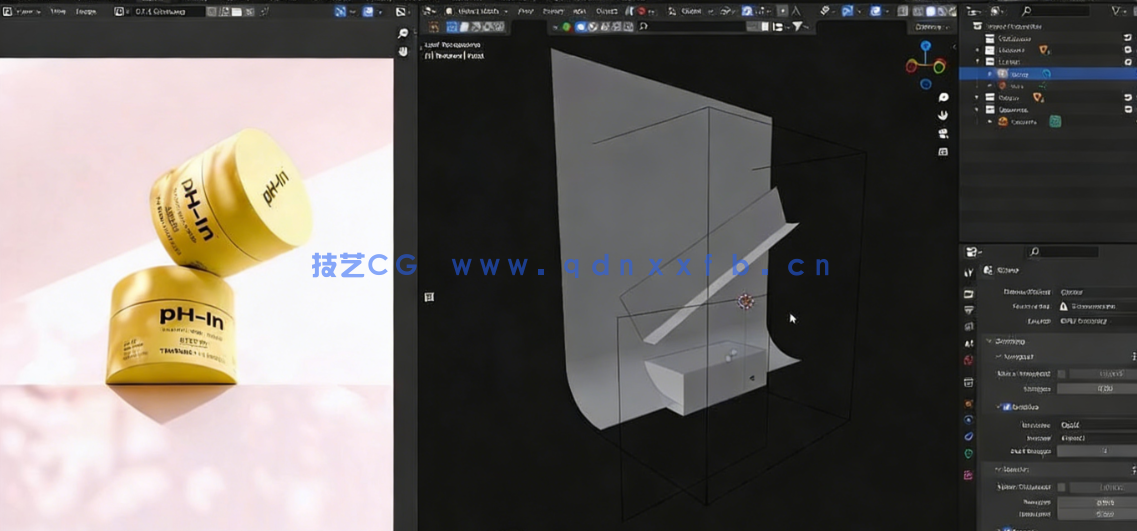The image size is (1137, 531).
Task: Open the viewport Select menu
Action: pyautogui.click(x=553, y=11)
